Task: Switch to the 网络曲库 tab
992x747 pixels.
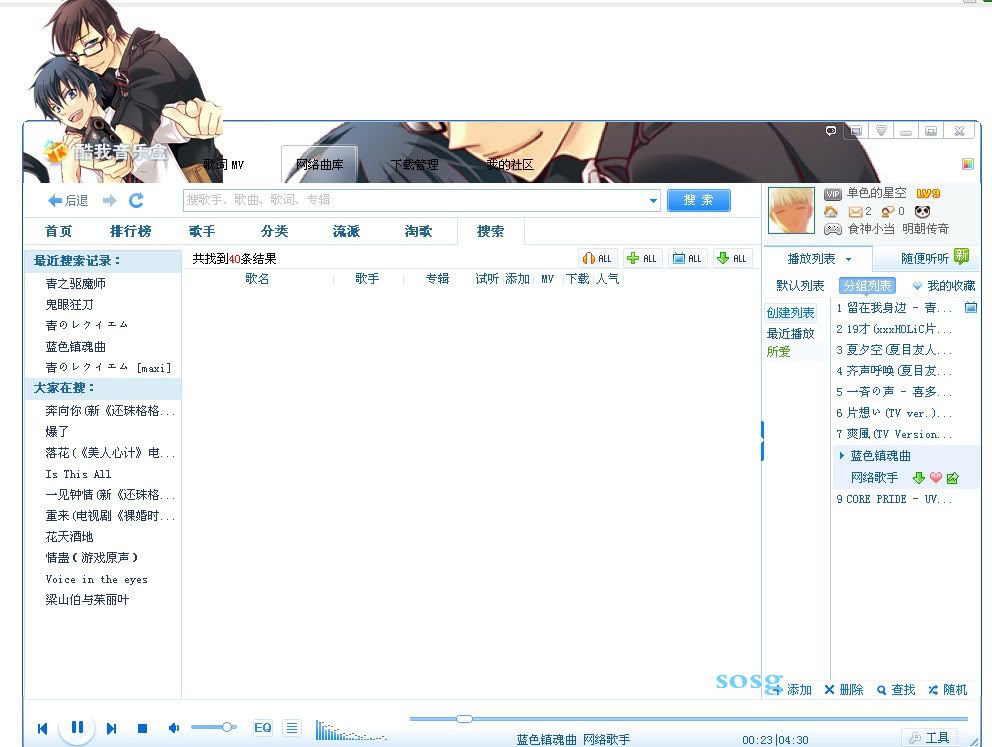Action: pos(319,164)
